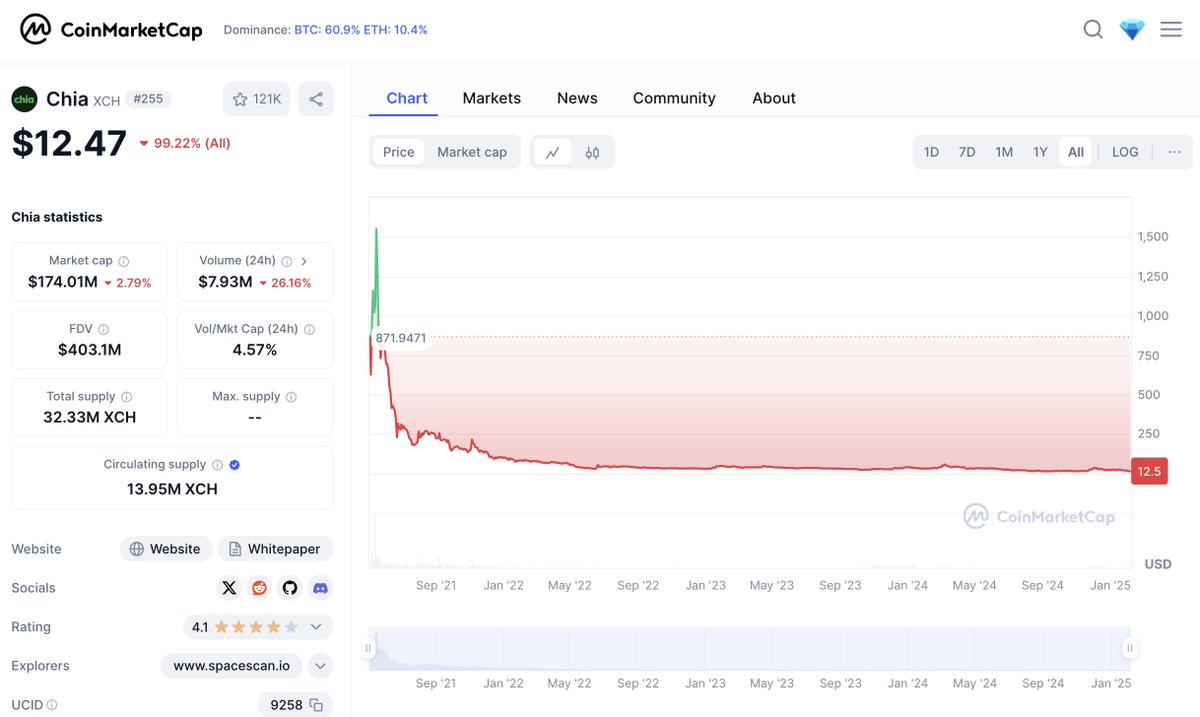Copy the UCID 9258 value

pos(318,704)
